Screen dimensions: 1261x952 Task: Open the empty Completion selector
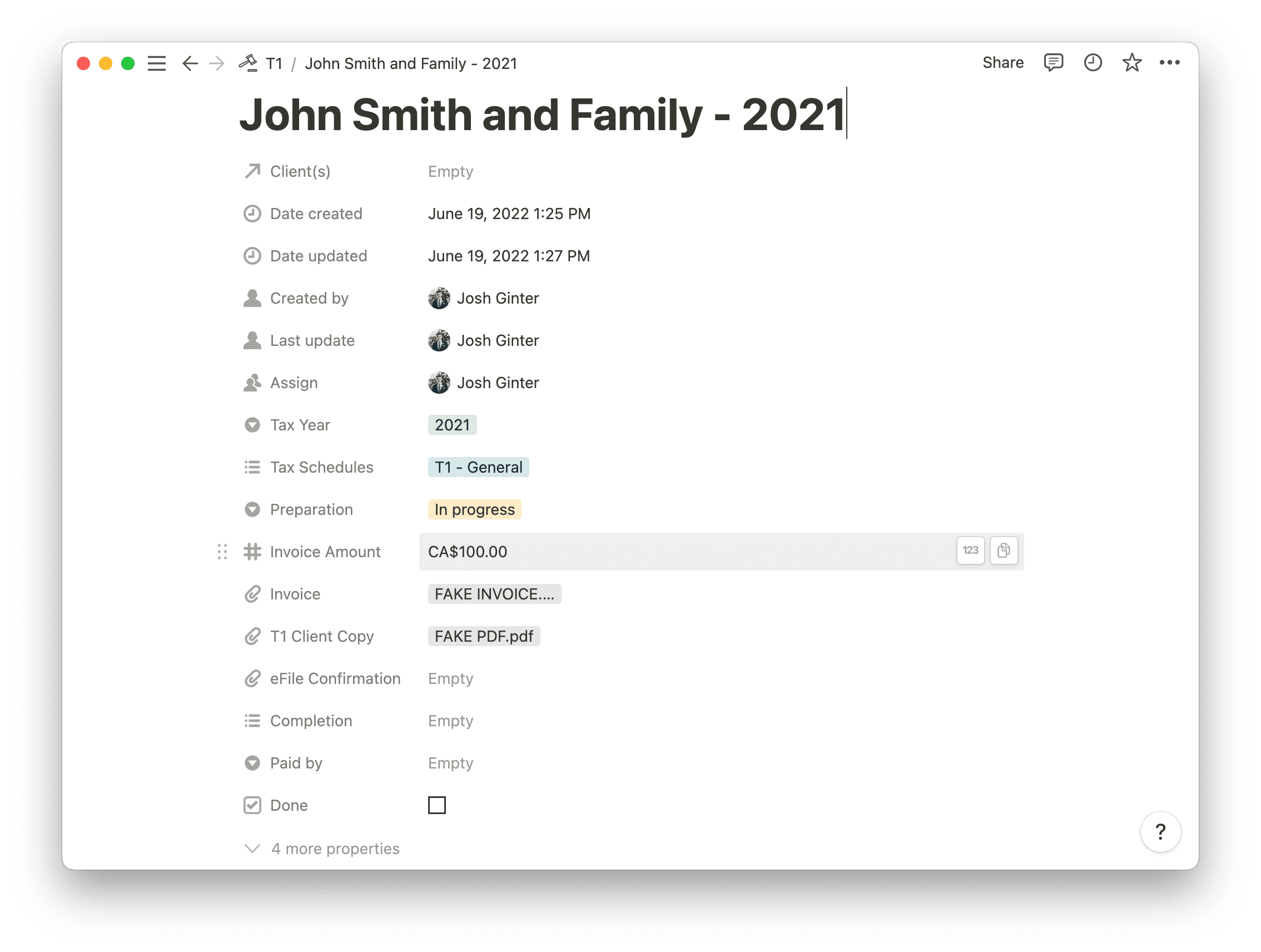(450, 721)
